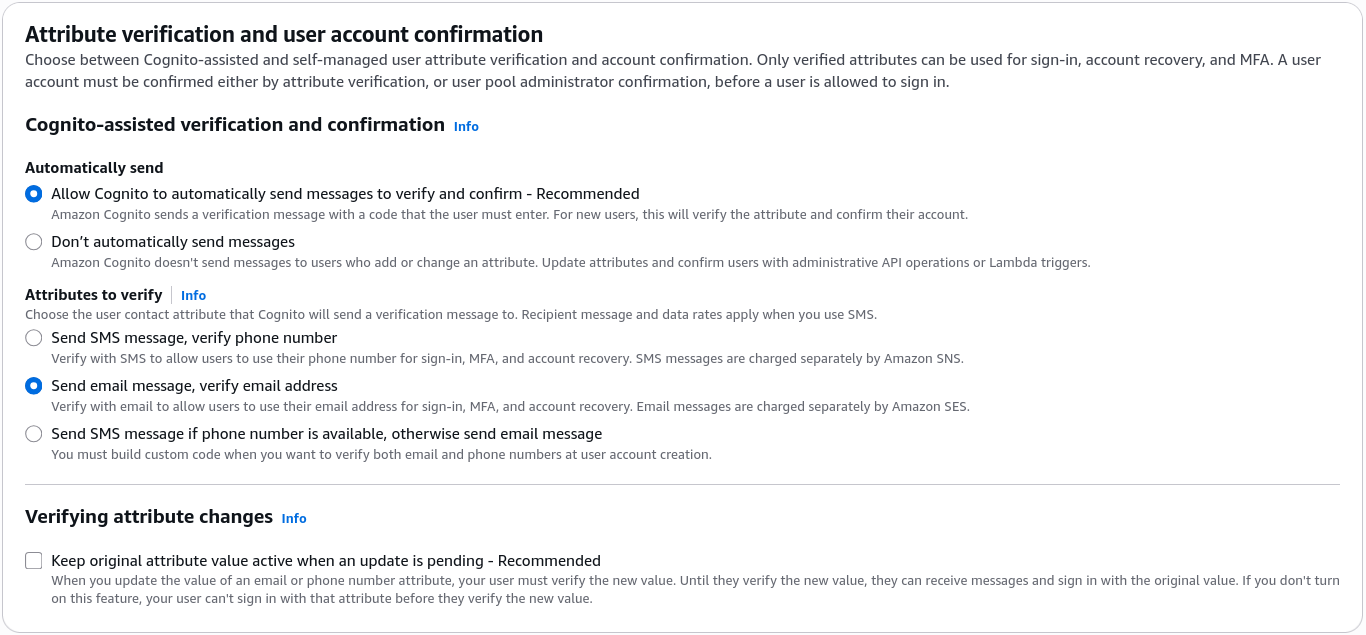Select Allow Cognito to automatically send messages radio
This screenshot has width=1366, height=635.
point(34,194)
